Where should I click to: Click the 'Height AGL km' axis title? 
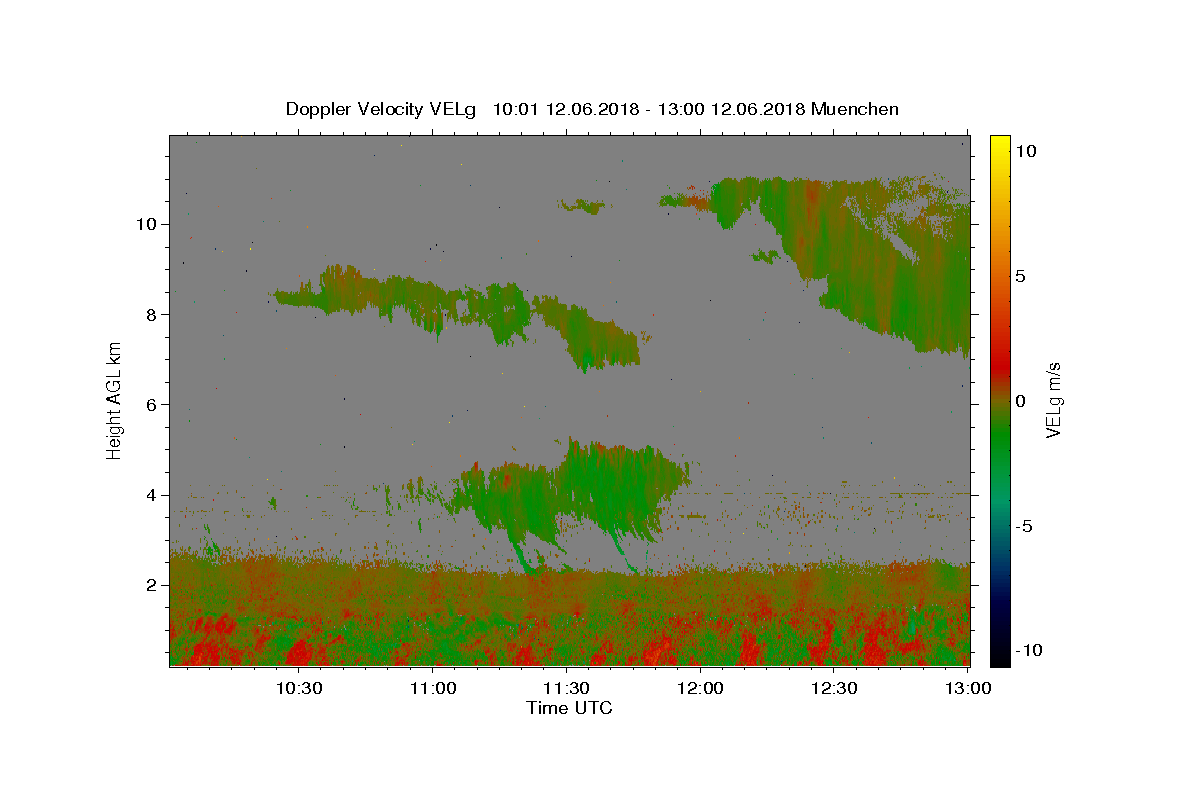(x=115, y=400)
